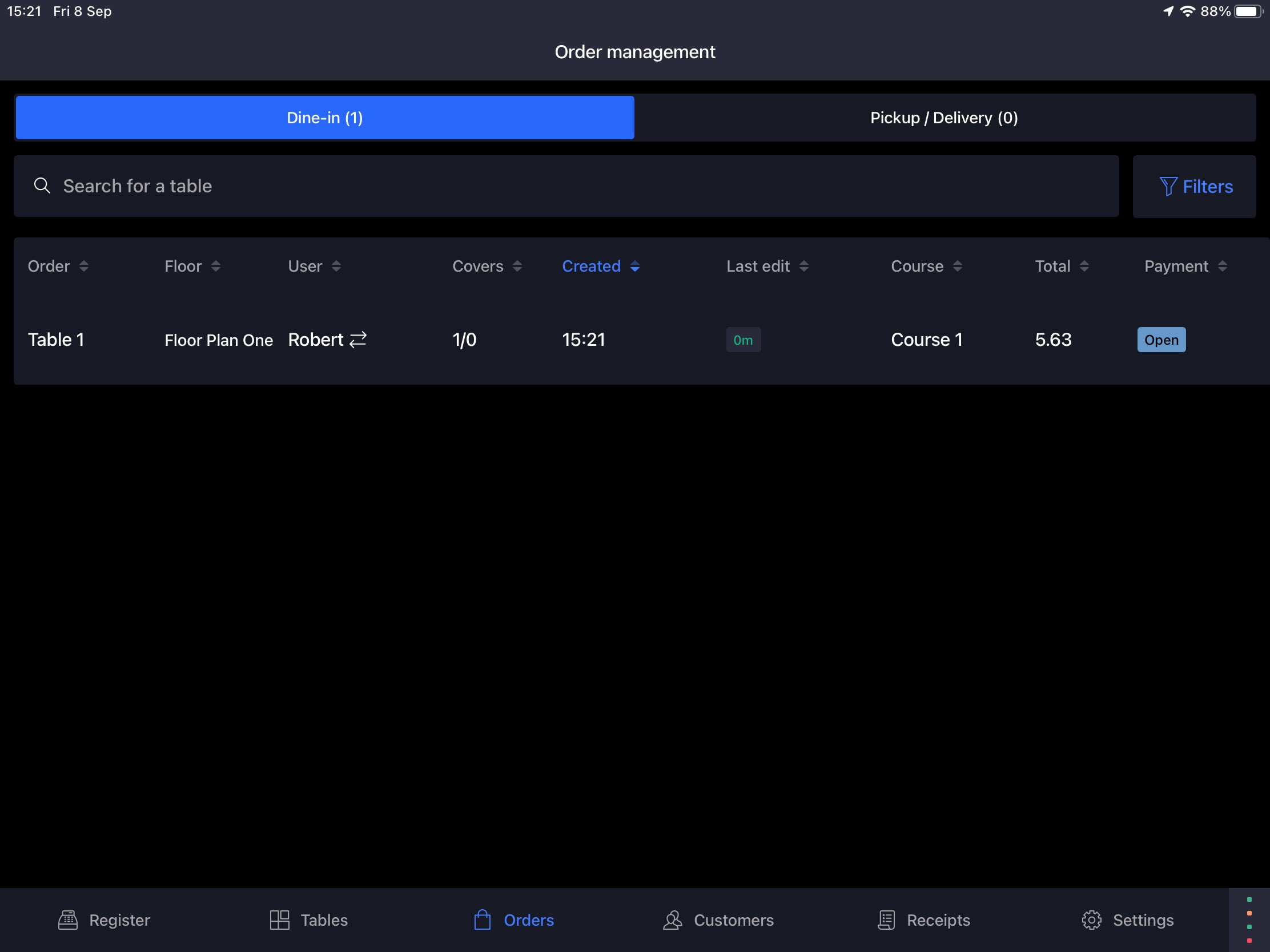Toggle sort arrows for Total column

point(1083,267)
